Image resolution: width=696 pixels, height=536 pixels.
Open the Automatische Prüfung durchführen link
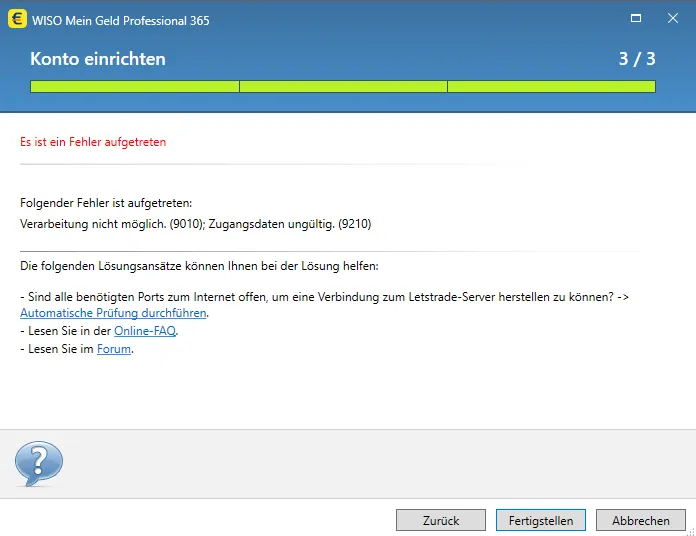click(x=114, y=313)
